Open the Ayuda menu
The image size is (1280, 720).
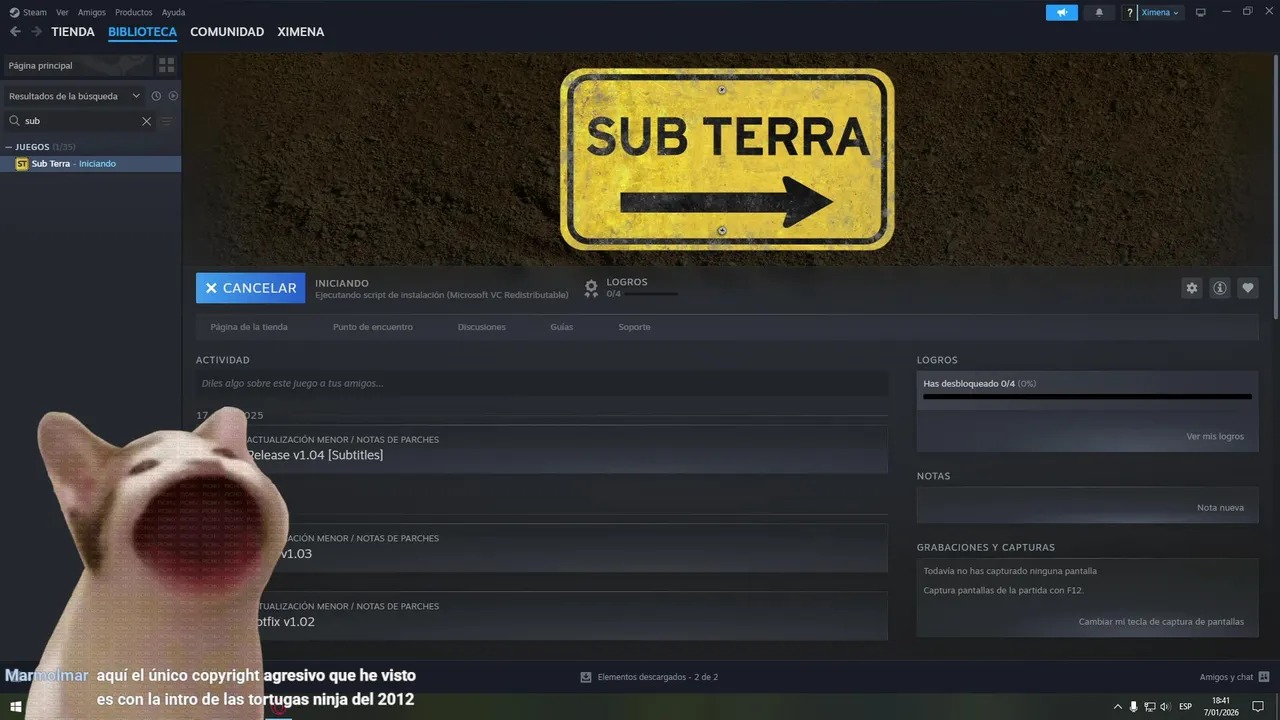tap(174, 13)
